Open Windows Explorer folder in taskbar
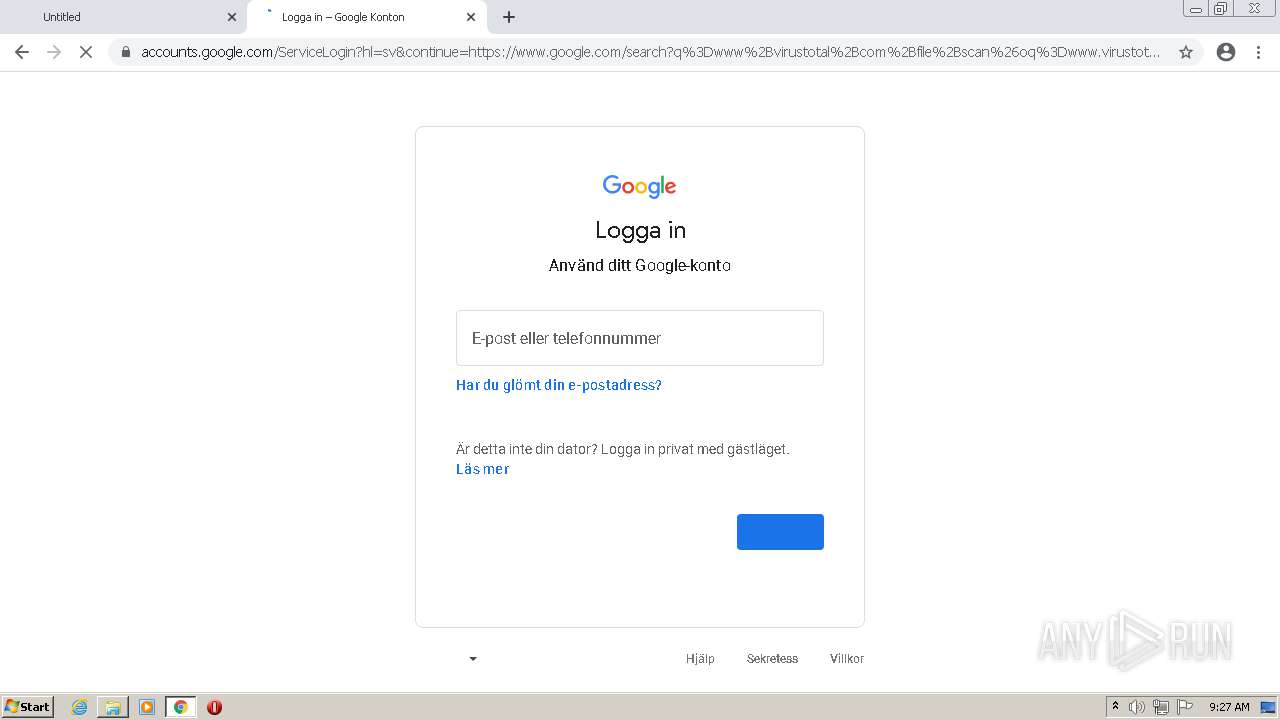Viewport: 1280px width, 720px height. pyautogui.click(x=113, y=707)
